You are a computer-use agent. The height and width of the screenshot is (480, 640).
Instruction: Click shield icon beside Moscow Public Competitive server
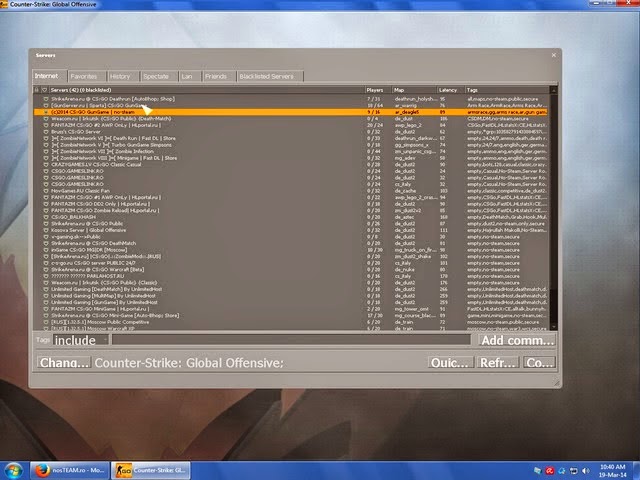tap(46, 322)
